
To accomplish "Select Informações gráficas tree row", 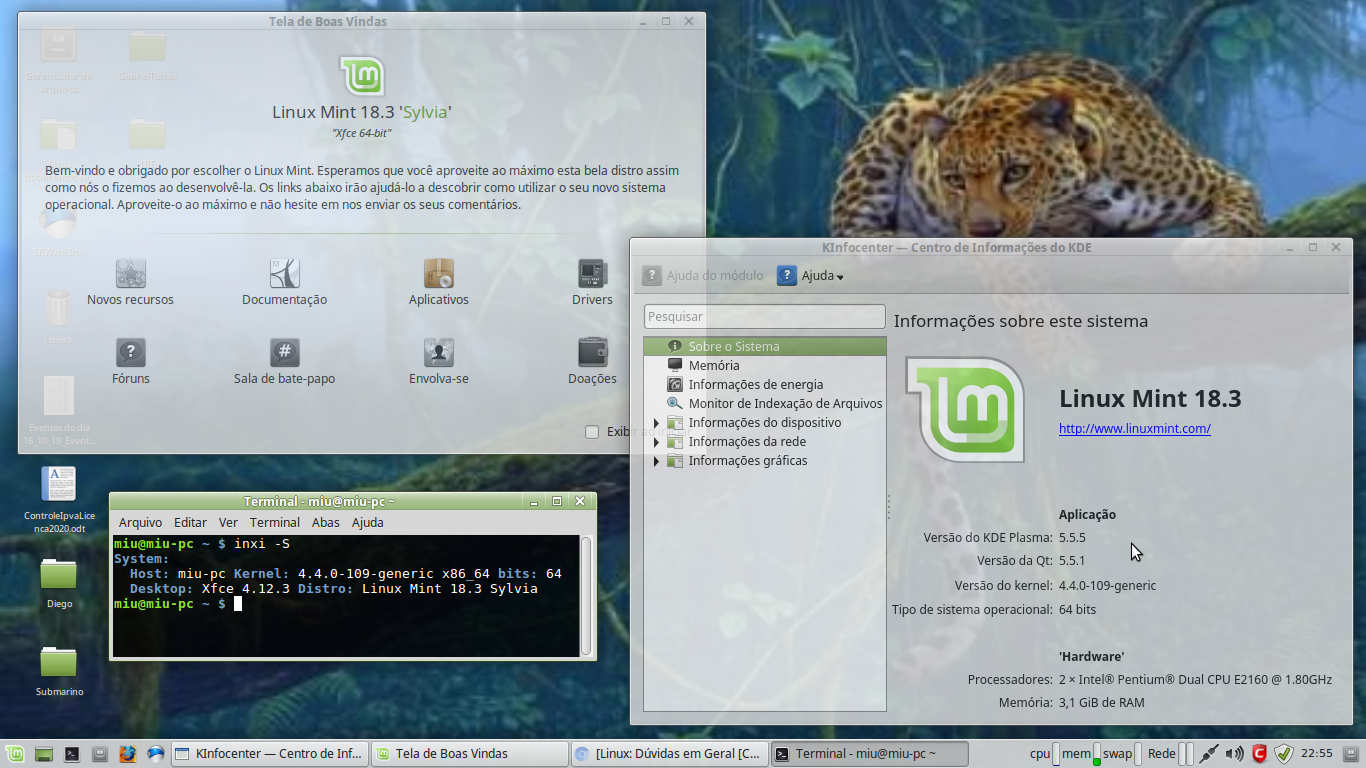I will click(765, 460).
